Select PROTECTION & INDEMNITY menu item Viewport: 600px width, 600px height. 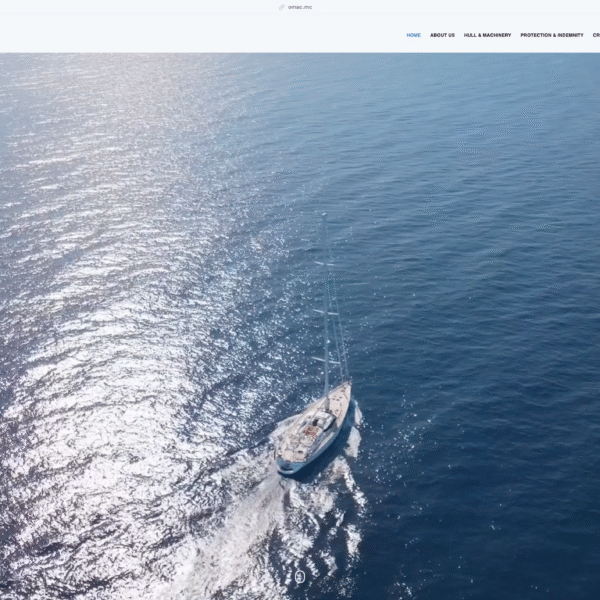point(551,35)
